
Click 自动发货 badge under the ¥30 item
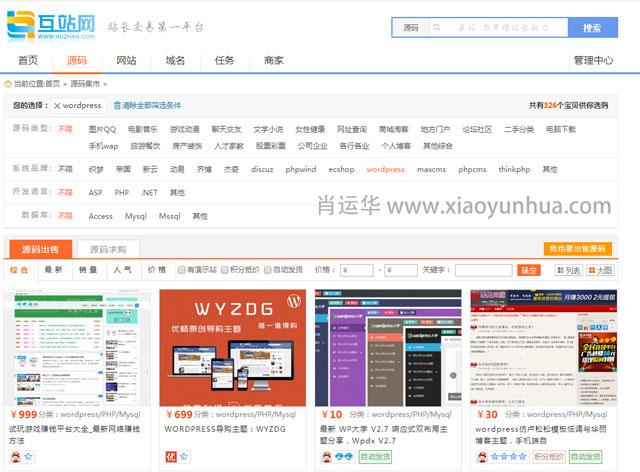coord(585,456)
